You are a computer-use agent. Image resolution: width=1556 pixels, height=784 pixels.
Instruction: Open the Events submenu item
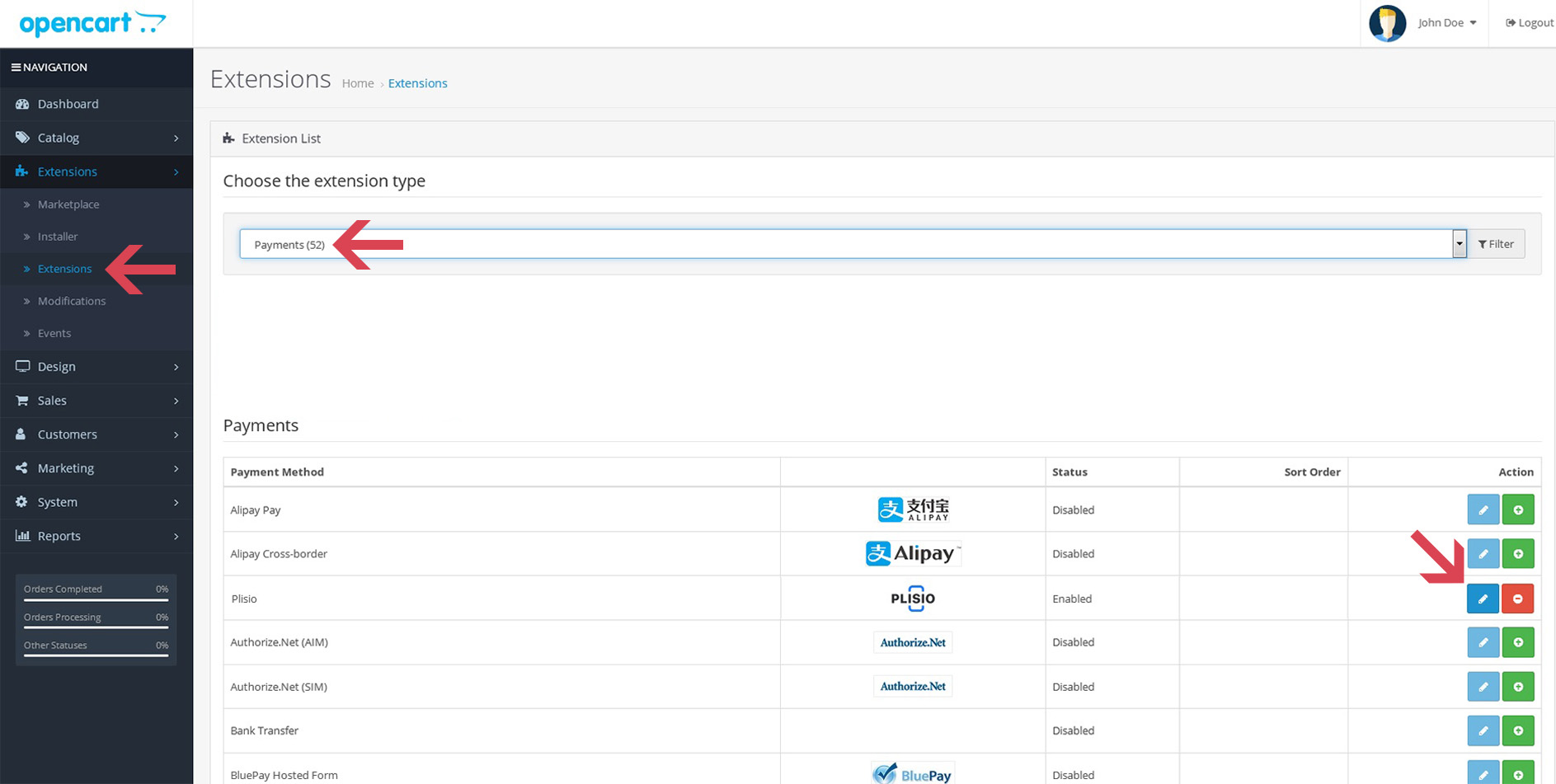[x=54, y=333]
